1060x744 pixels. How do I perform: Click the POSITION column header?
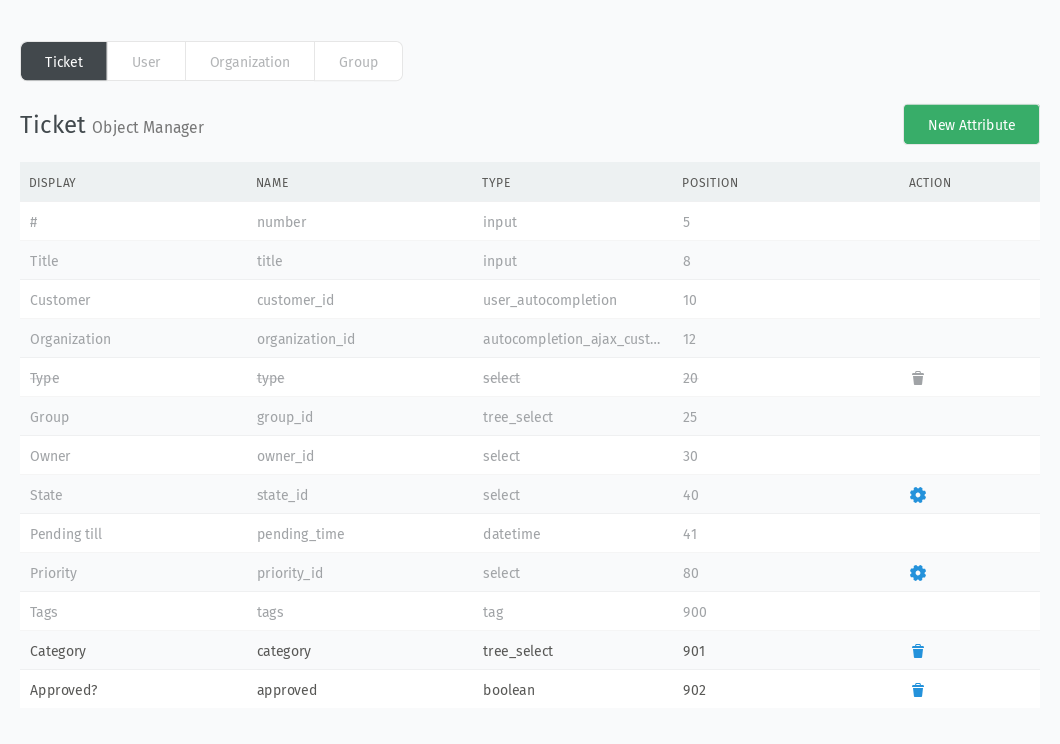(x=710, y=182)
